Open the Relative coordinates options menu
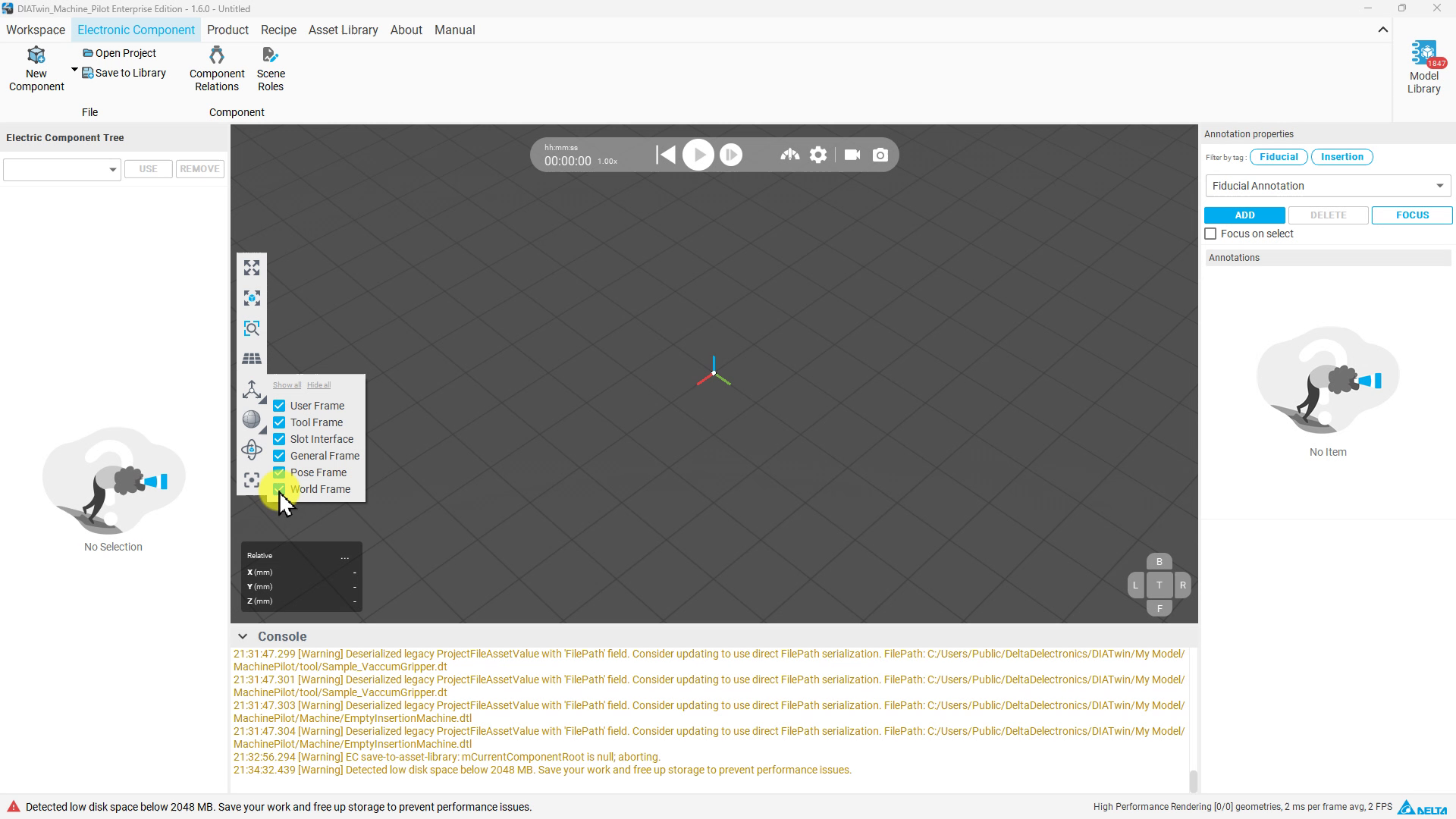Image resolution: width=1456 pixels, height=819 pixels. click(x=344, y=557)
